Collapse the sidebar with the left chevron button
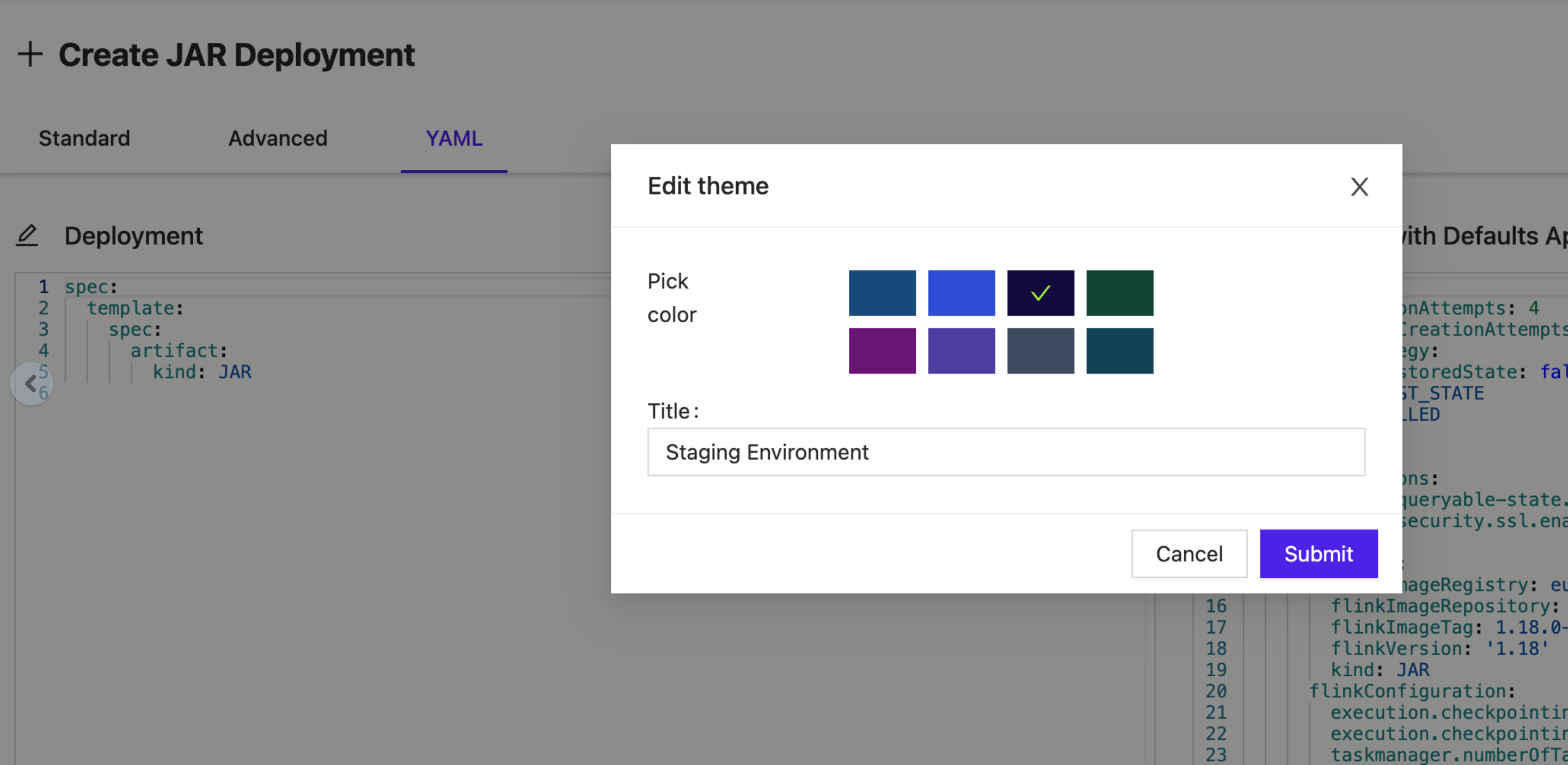The image size is (1568, 765). tap(31, 384)
